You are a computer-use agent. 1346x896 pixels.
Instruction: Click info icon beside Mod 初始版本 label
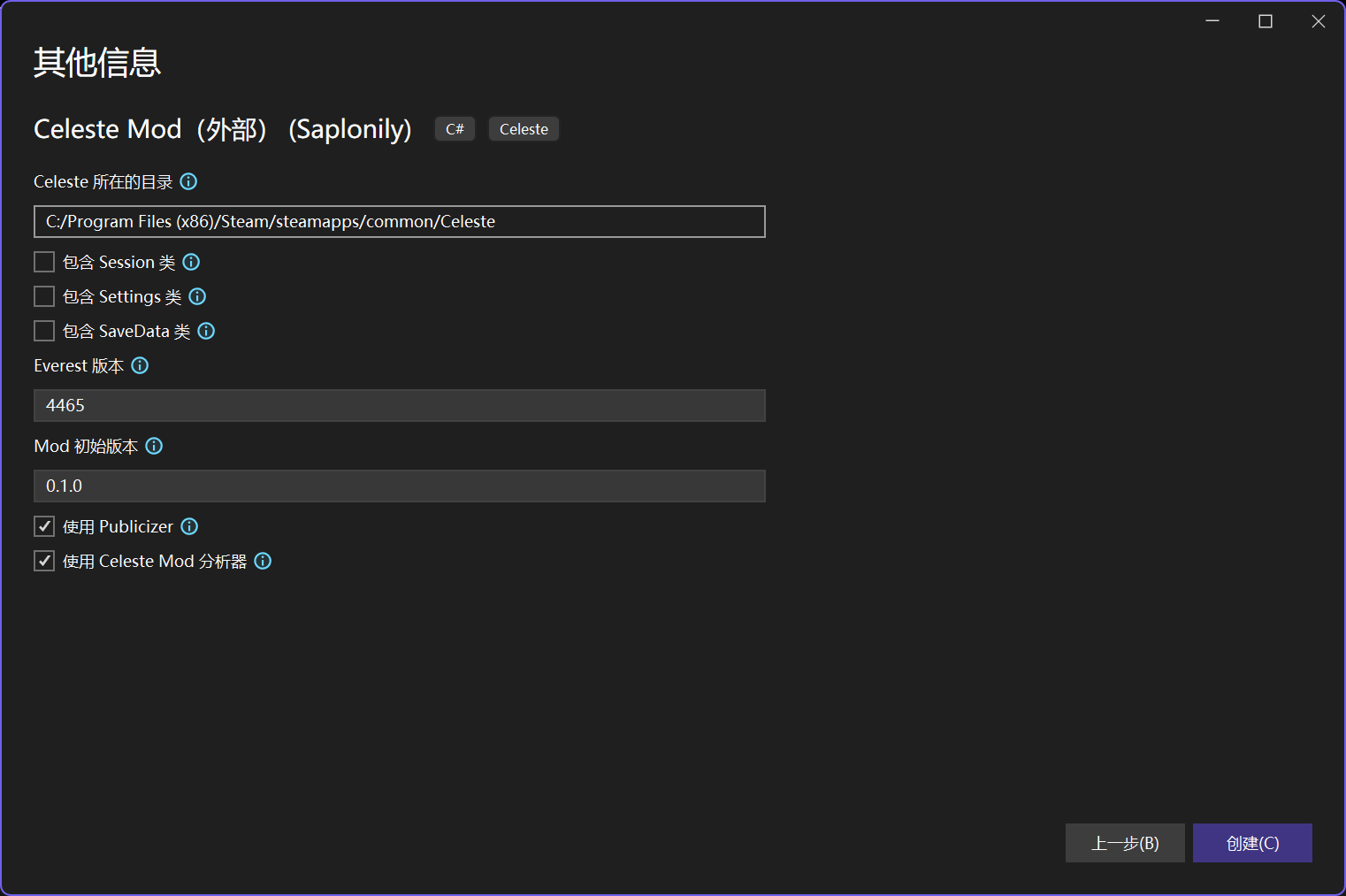click(x=154, y=446)
